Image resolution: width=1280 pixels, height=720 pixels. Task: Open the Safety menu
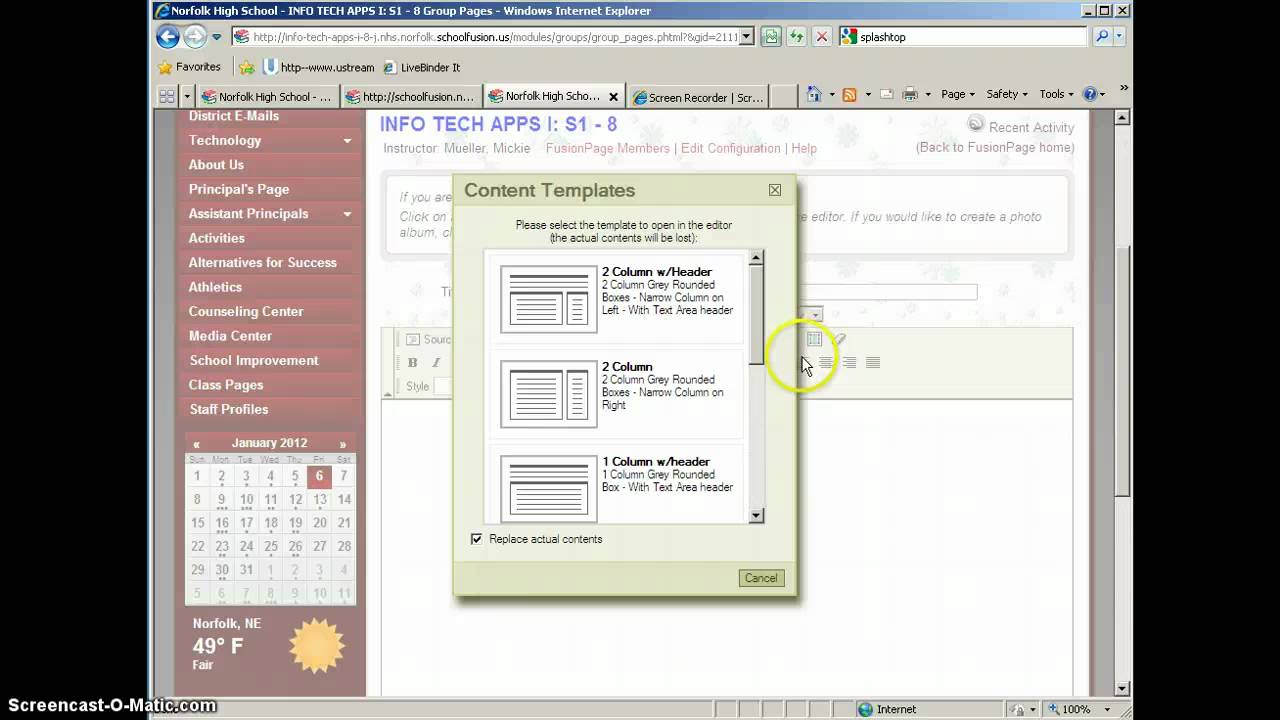tap(1007, 94)
